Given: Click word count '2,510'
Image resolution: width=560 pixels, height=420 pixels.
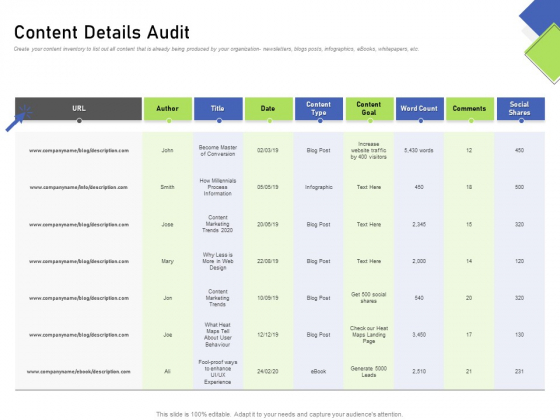Looking at the screenshot, I should click(419, 372).
